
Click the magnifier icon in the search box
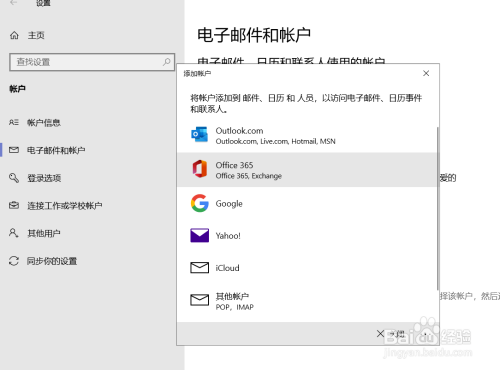[x=166, y=62]
